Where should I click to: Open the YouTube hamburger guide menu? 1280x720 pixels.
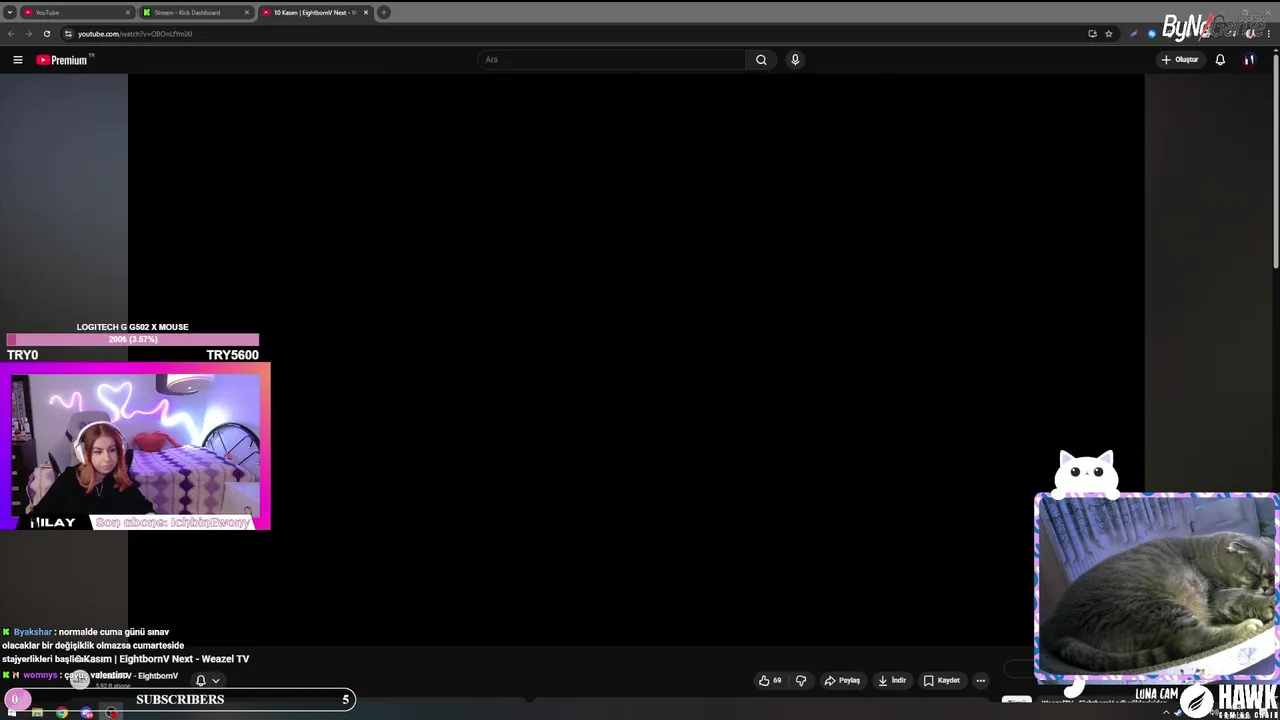[x=17, y=60]
